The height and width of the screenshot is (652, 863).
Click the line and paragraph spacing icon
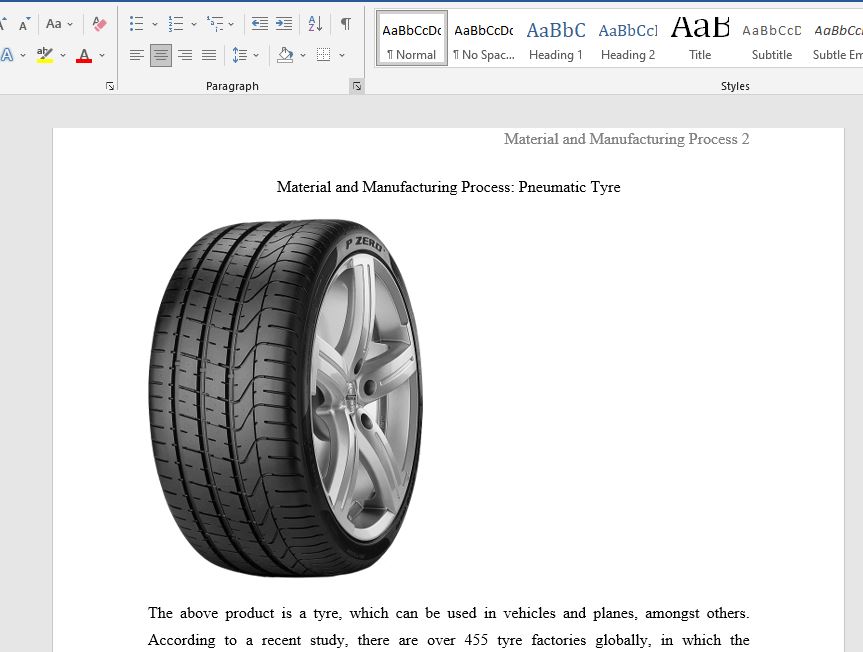point(239,55)
